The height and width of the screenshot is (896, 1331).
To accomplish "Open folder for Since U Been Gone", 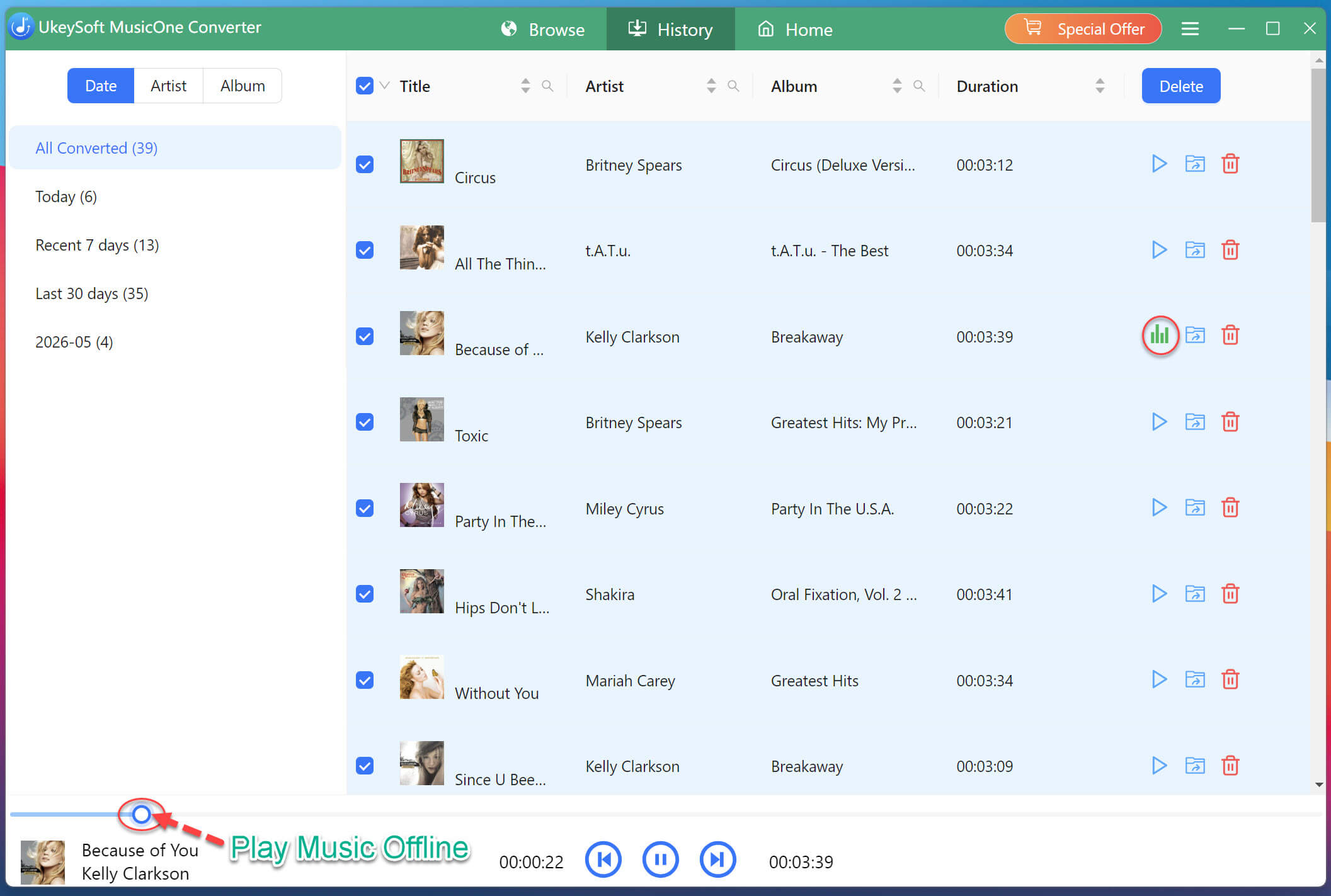I will click(x=1195, y=766).
